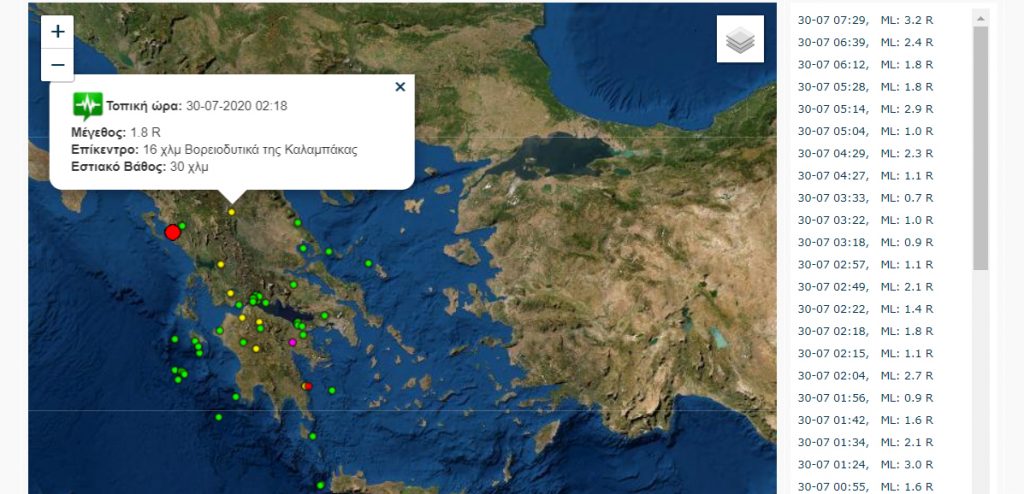Open the 30-07 06:39 ML 2.4 R event
The height and width of the screenshot is (494, 1024).
tap(865, 42)
